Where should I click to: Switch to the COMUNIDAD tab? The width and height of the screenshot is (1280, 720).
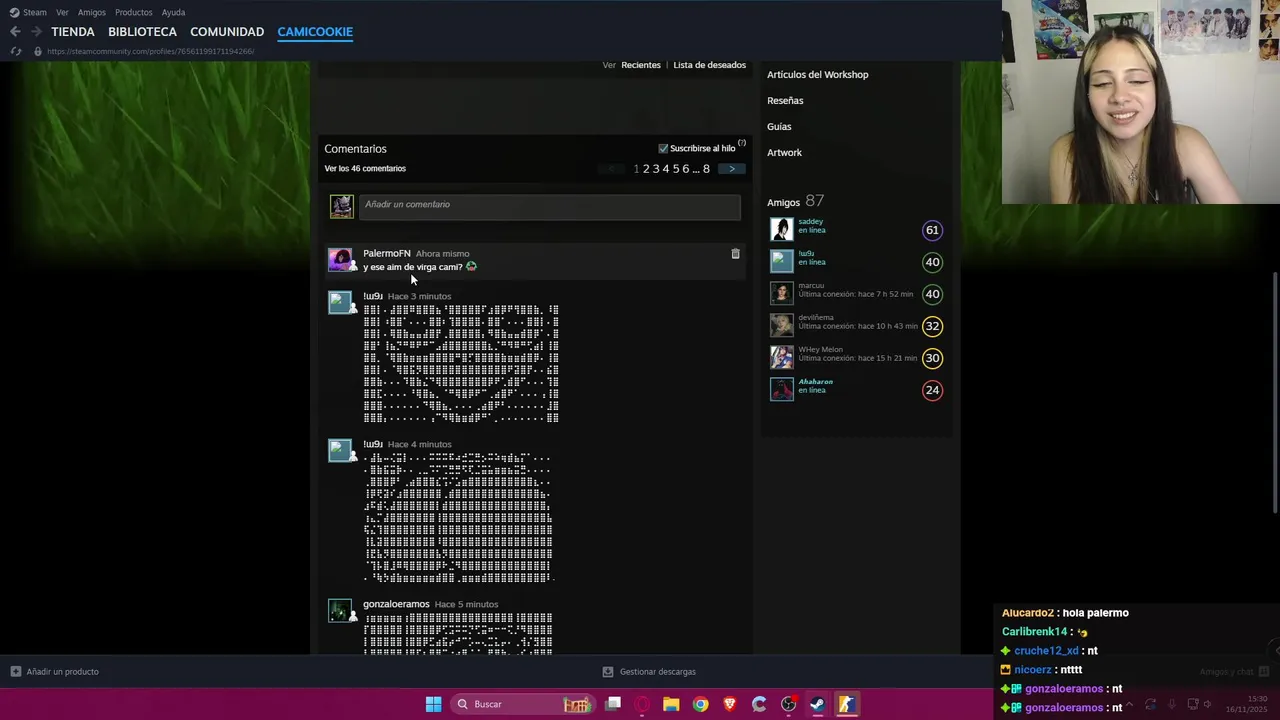[x=227, y=32]
